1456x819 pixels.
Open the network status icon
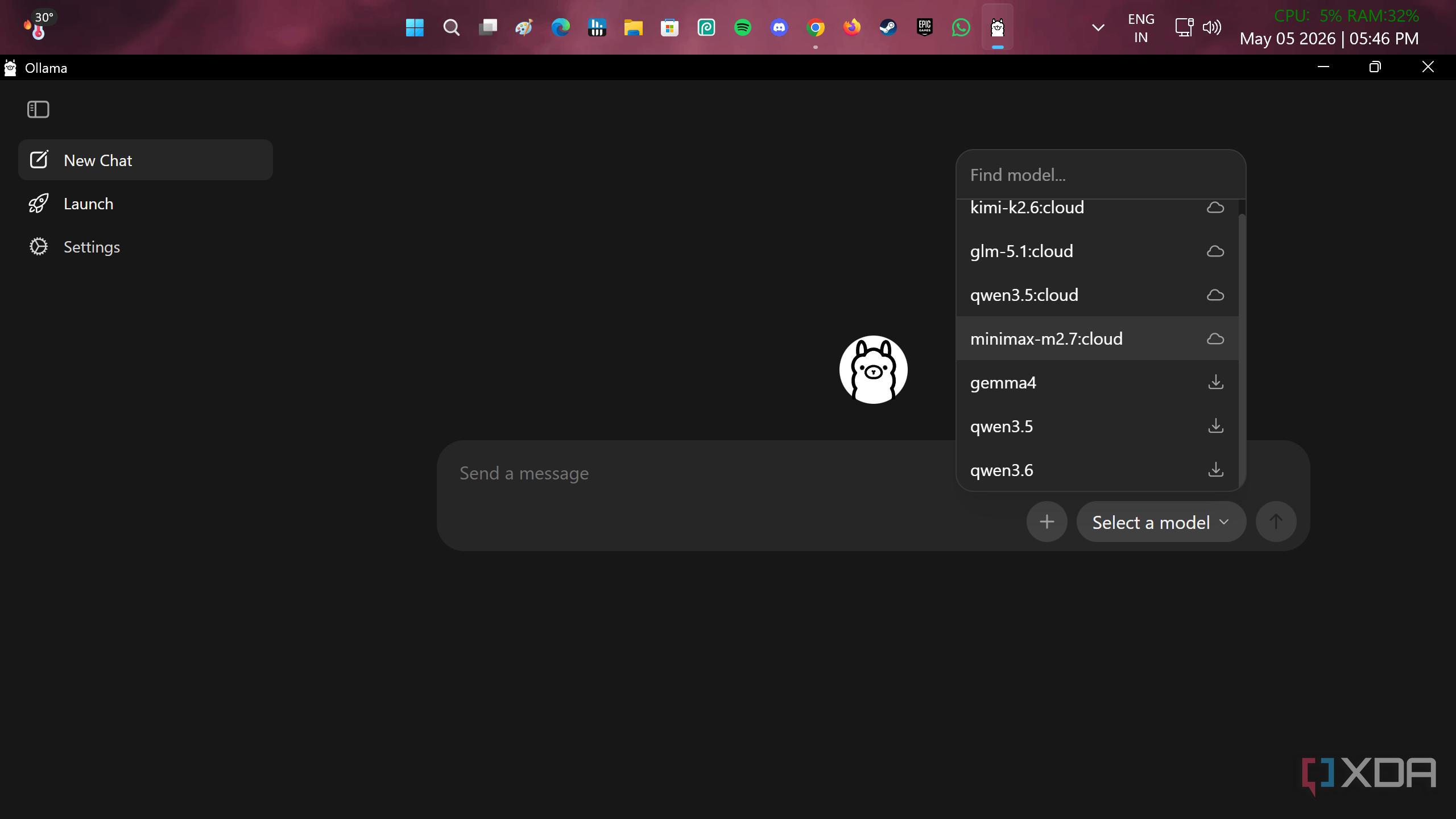pos(1184,27)
